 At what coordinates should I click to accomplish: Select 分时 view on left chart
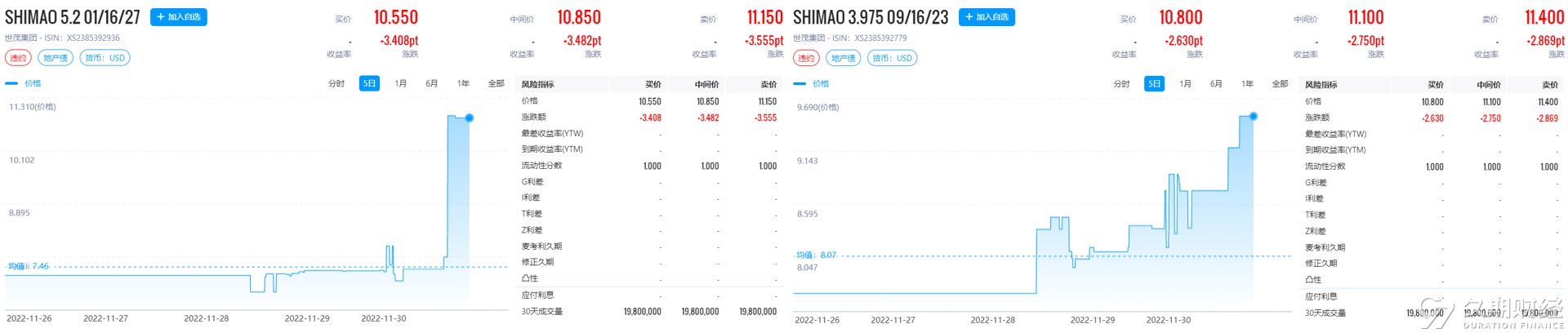coord(336,83)
